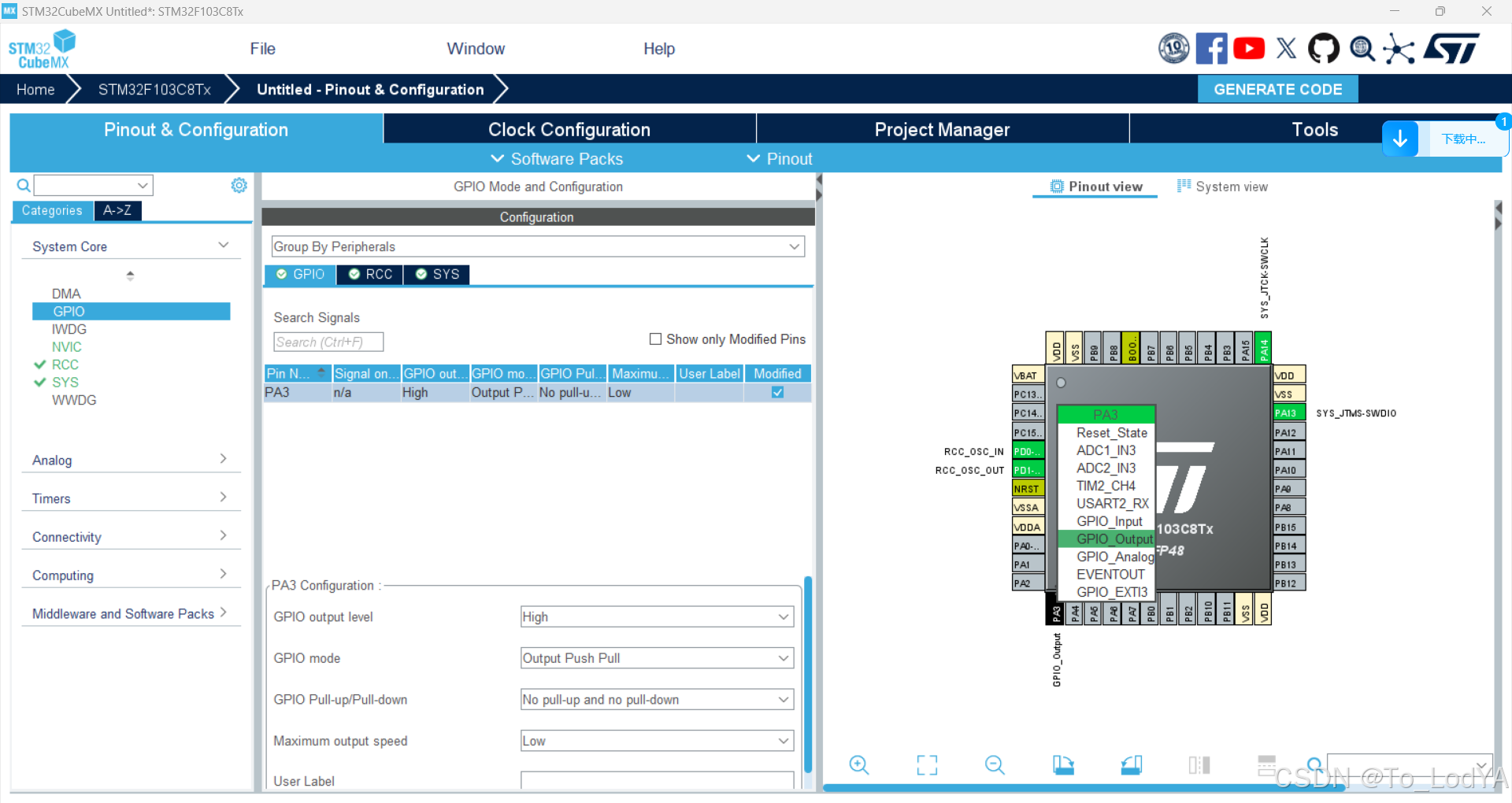Open the Group By Peripherals dropdown
This screenshot has height=803, width=1512.
[x=538, y=246]
